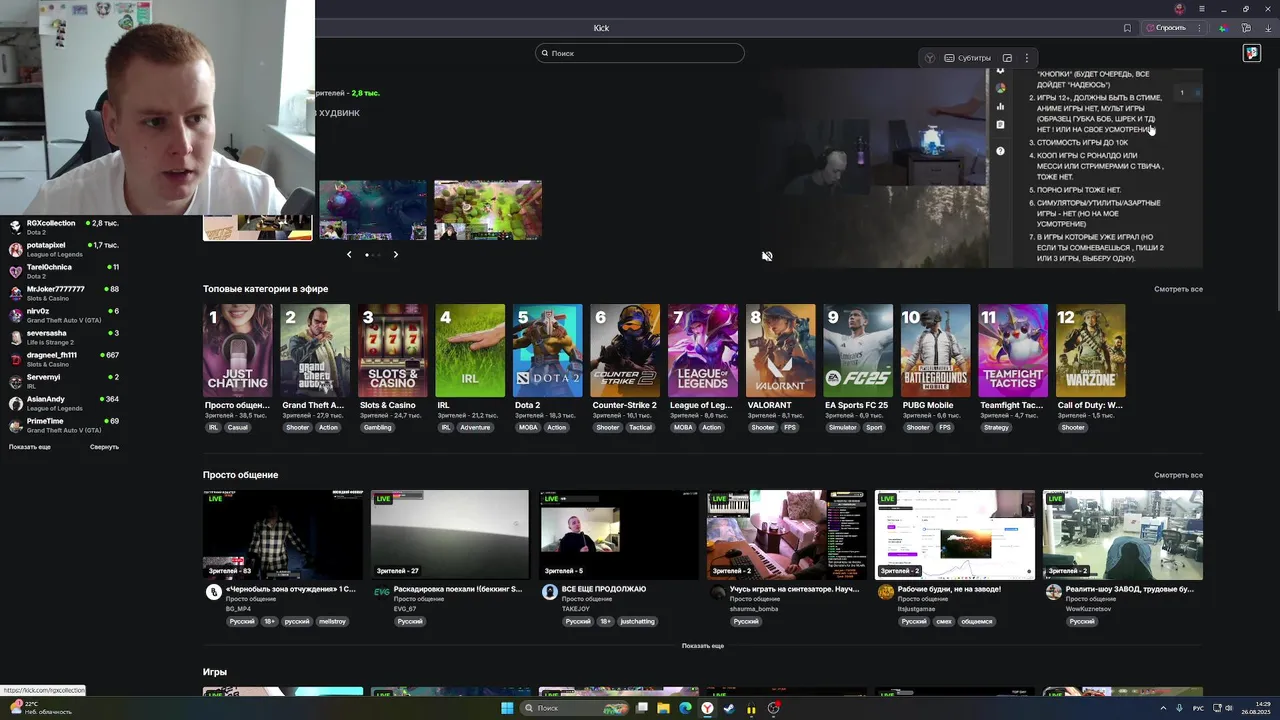This screenshot has height=720, width=1280.
Task: Collapse sidebar list with Свернуть
Action: tap(104, 447)
